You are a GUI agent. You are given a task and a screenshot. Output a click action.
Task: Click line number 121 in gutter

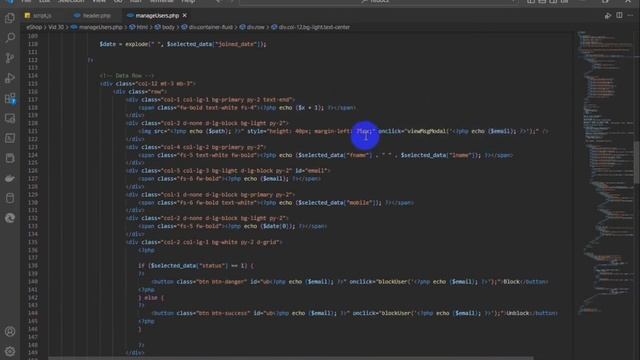pyautogui.click(x=33, y=131)
